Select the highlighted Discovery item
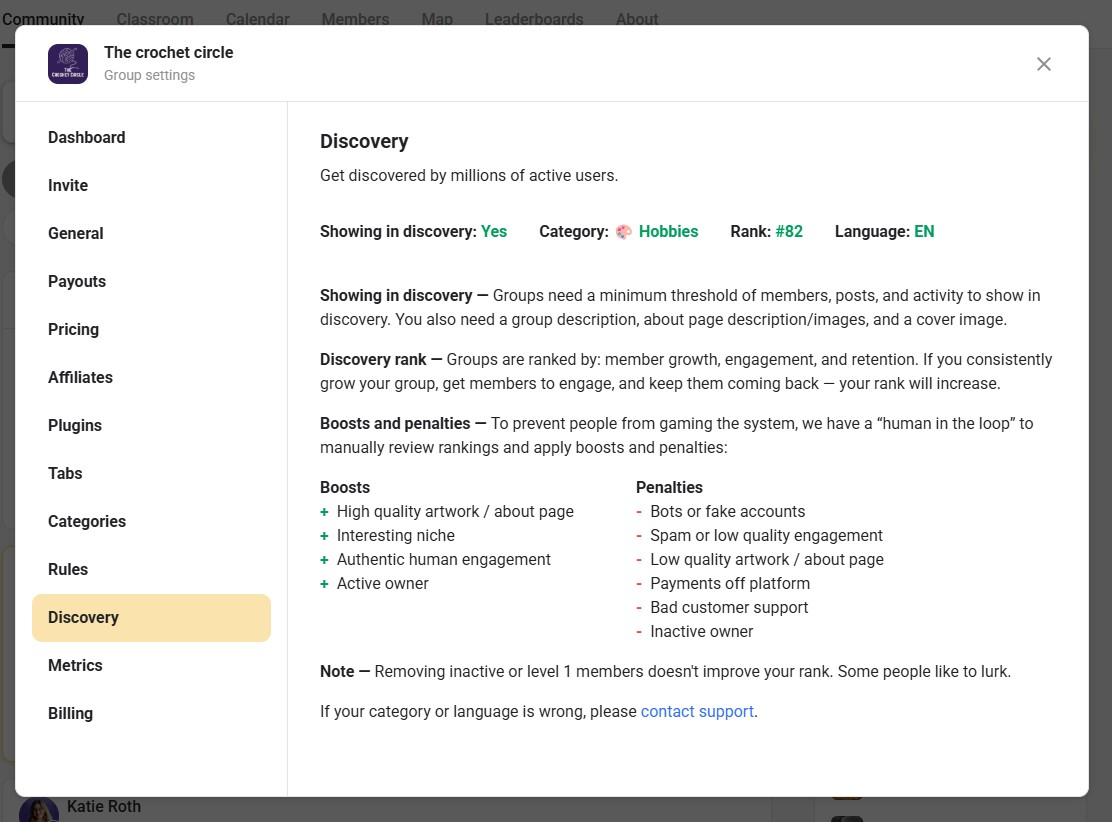This screenshot has width=1112, height=822. 151,618
